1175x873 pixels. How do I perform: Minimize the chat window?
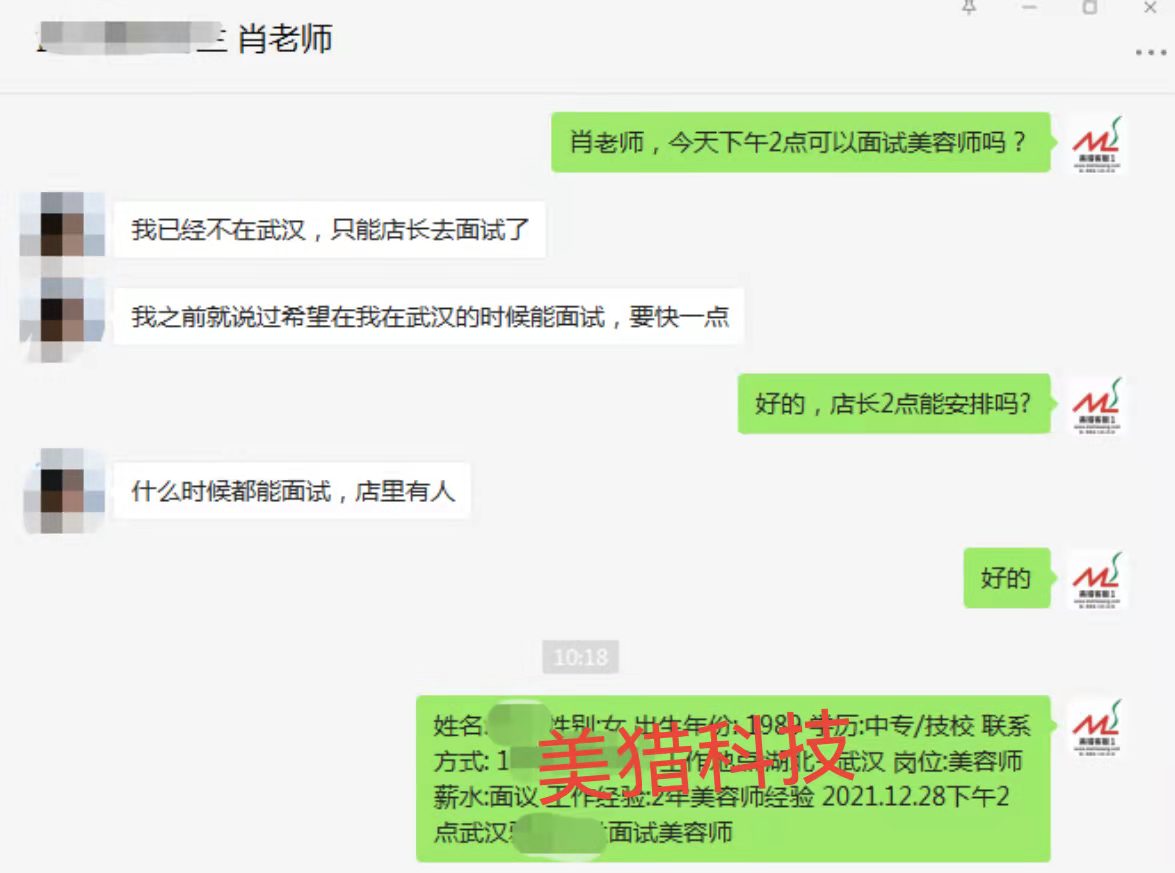point(1030,7)
